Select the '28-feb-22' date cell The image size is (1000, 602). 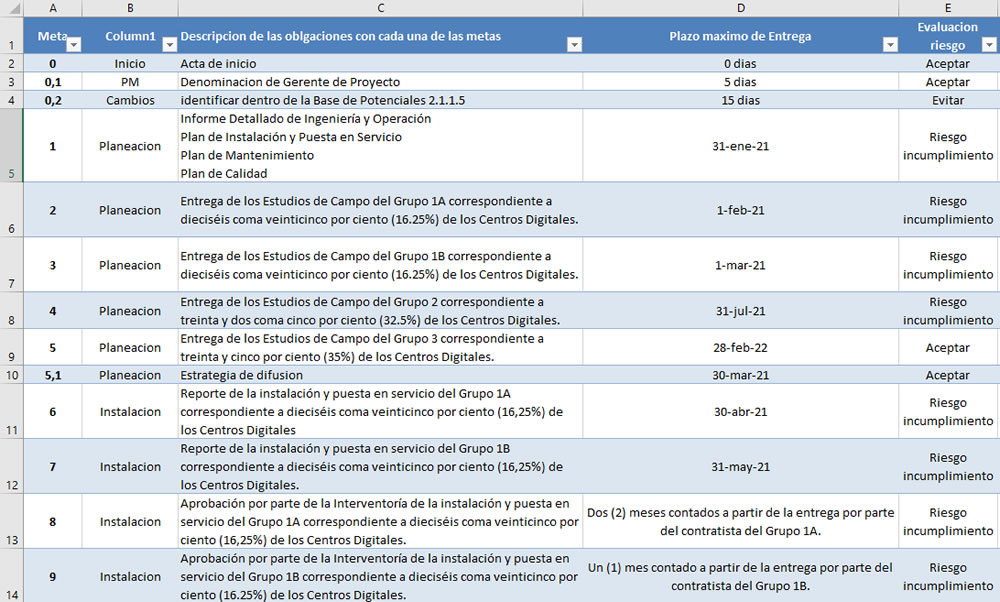point(740,348)
